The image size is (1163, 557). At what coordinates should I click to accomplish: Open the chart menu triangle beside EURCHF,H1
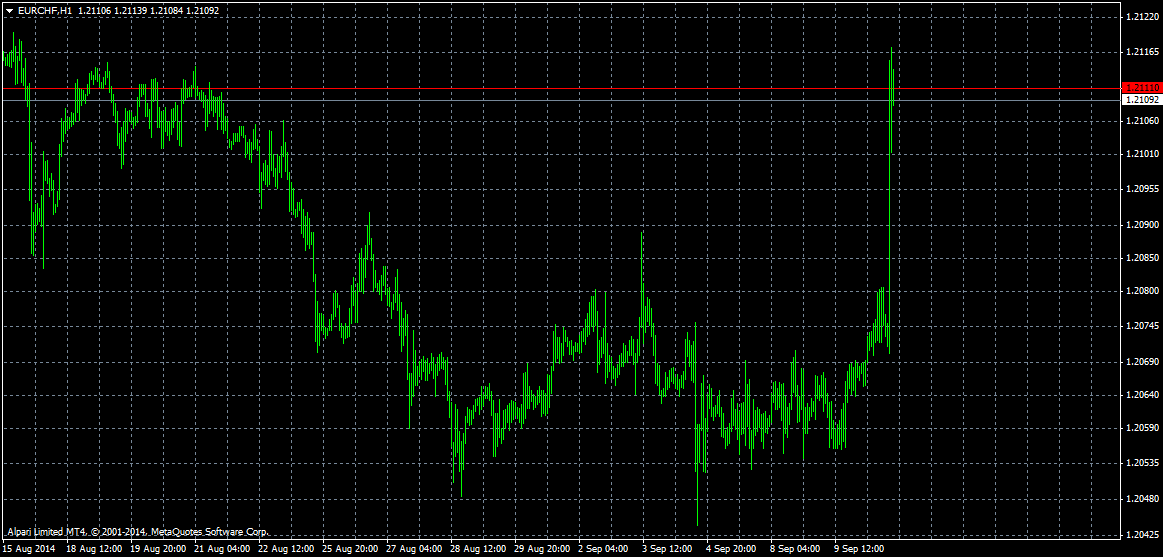(x=10, y=10)
